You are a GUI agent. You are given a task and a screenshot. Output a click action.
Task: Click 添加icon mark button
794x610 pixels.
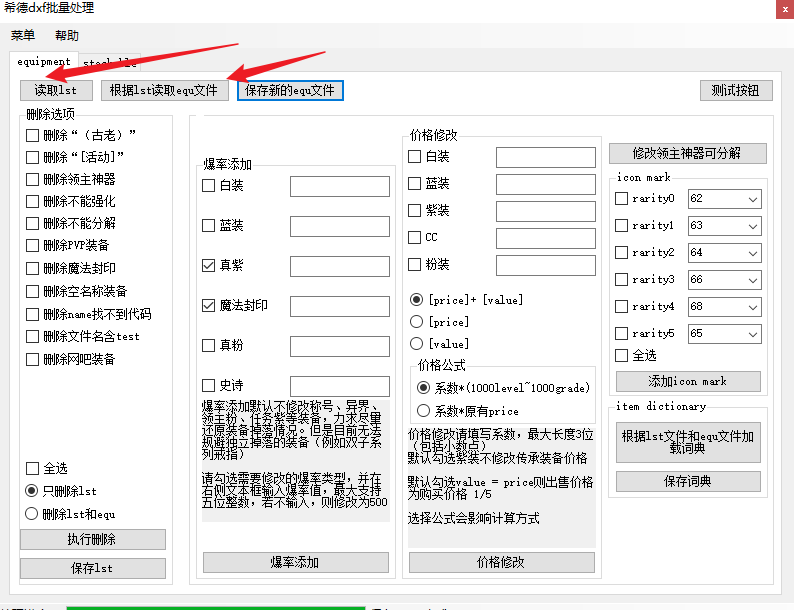(687, 381)
